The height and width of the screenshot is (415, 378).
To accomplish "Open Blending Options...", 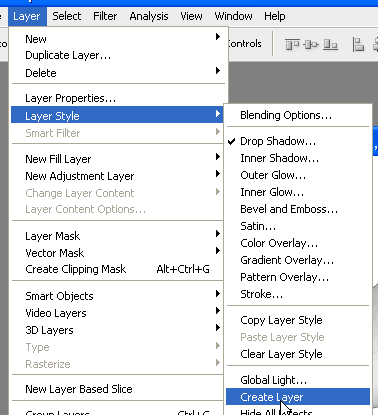I will [x=298, y=115].
